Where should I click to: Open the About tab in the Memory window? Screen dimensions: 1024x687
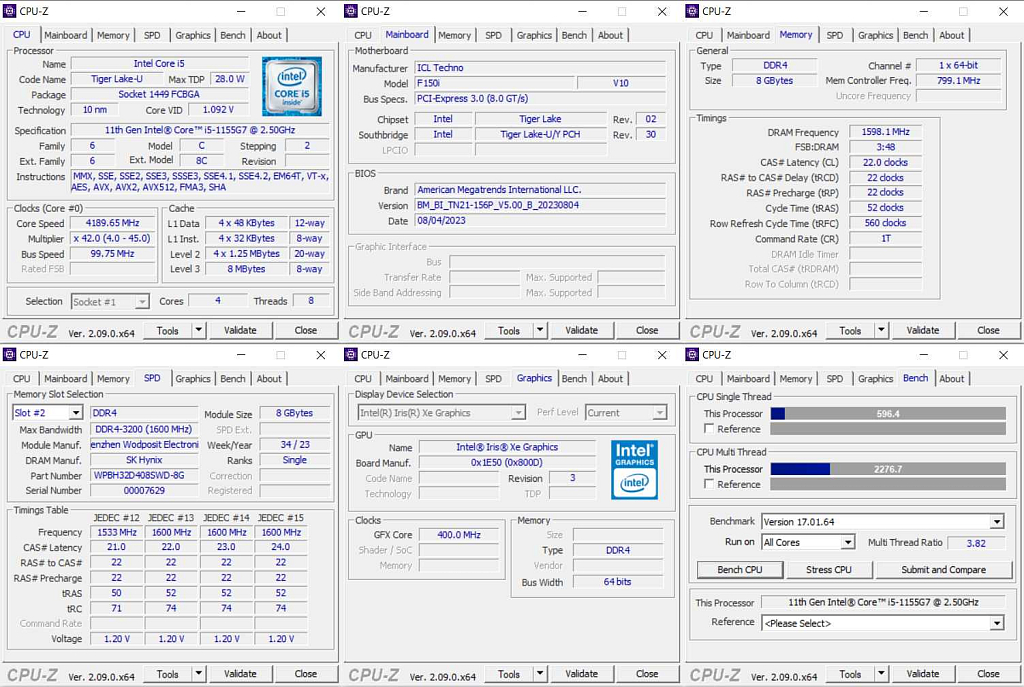[x=951, y=35]
